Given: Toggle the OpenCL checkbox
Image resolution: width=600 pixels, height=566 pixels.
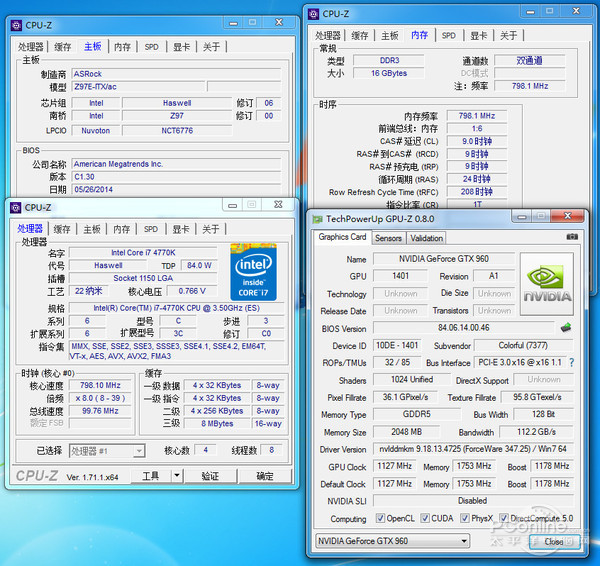Looking at the screenshot, I should [380, 519].
